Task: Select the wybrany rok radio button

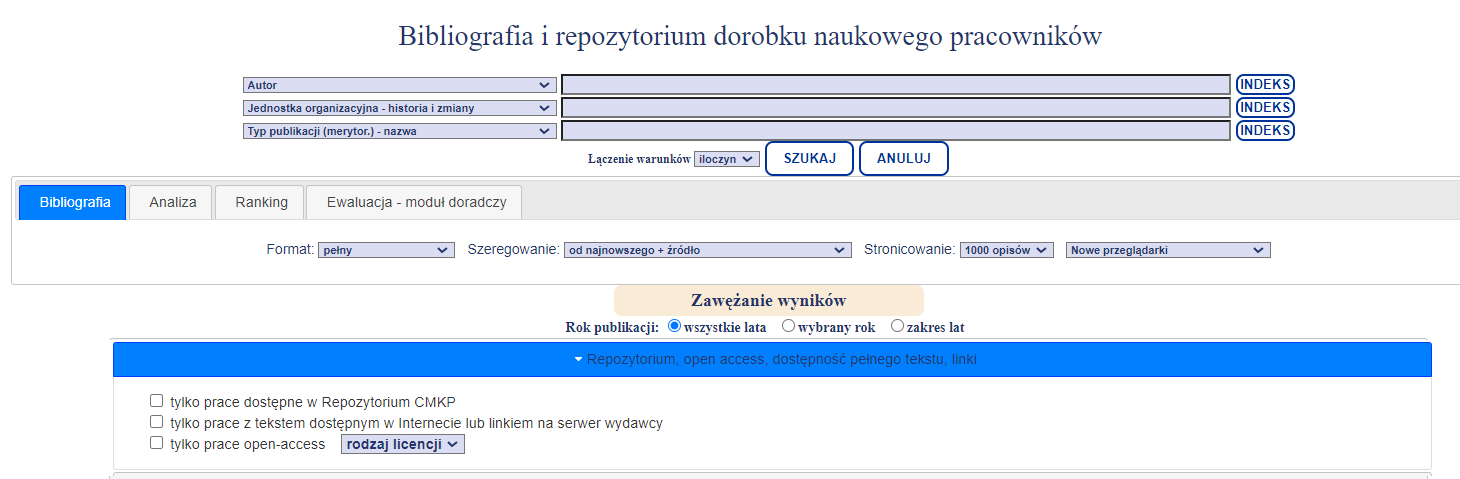Action: pos(788,326)
